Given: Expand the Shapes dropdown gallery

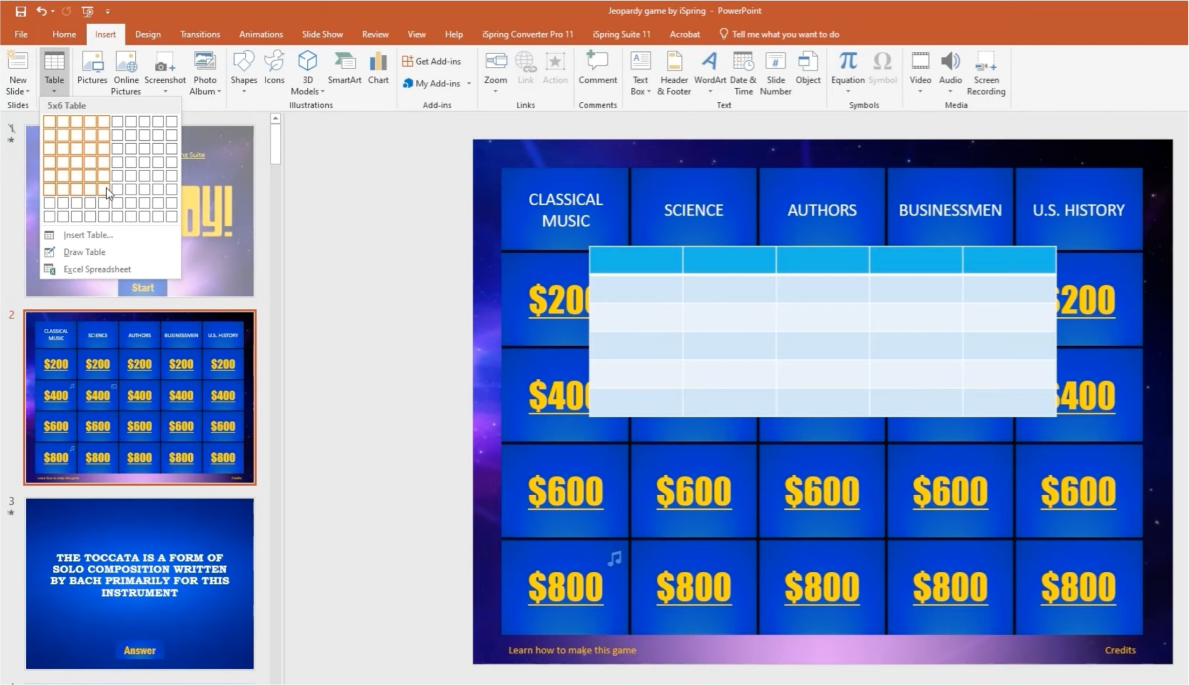Looking at the screenshot, I should point(244,91).
